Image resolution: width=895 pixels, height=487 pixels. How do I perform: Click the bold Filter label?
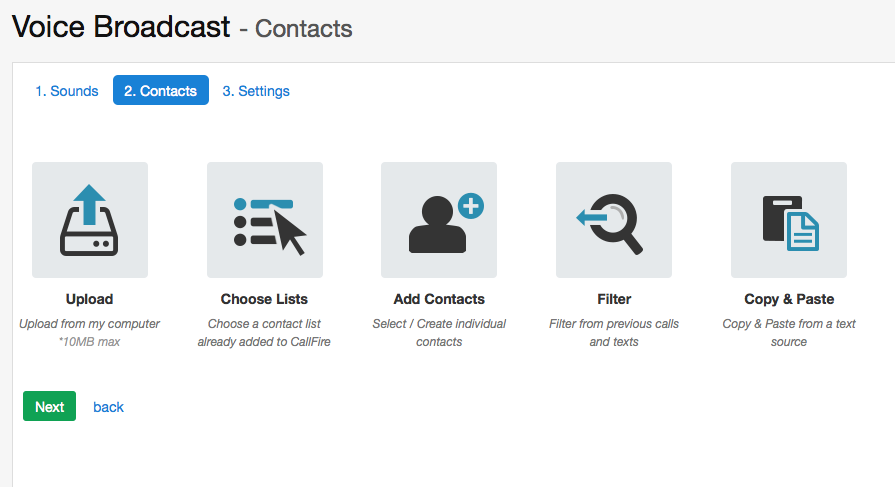tap(614, 299)
